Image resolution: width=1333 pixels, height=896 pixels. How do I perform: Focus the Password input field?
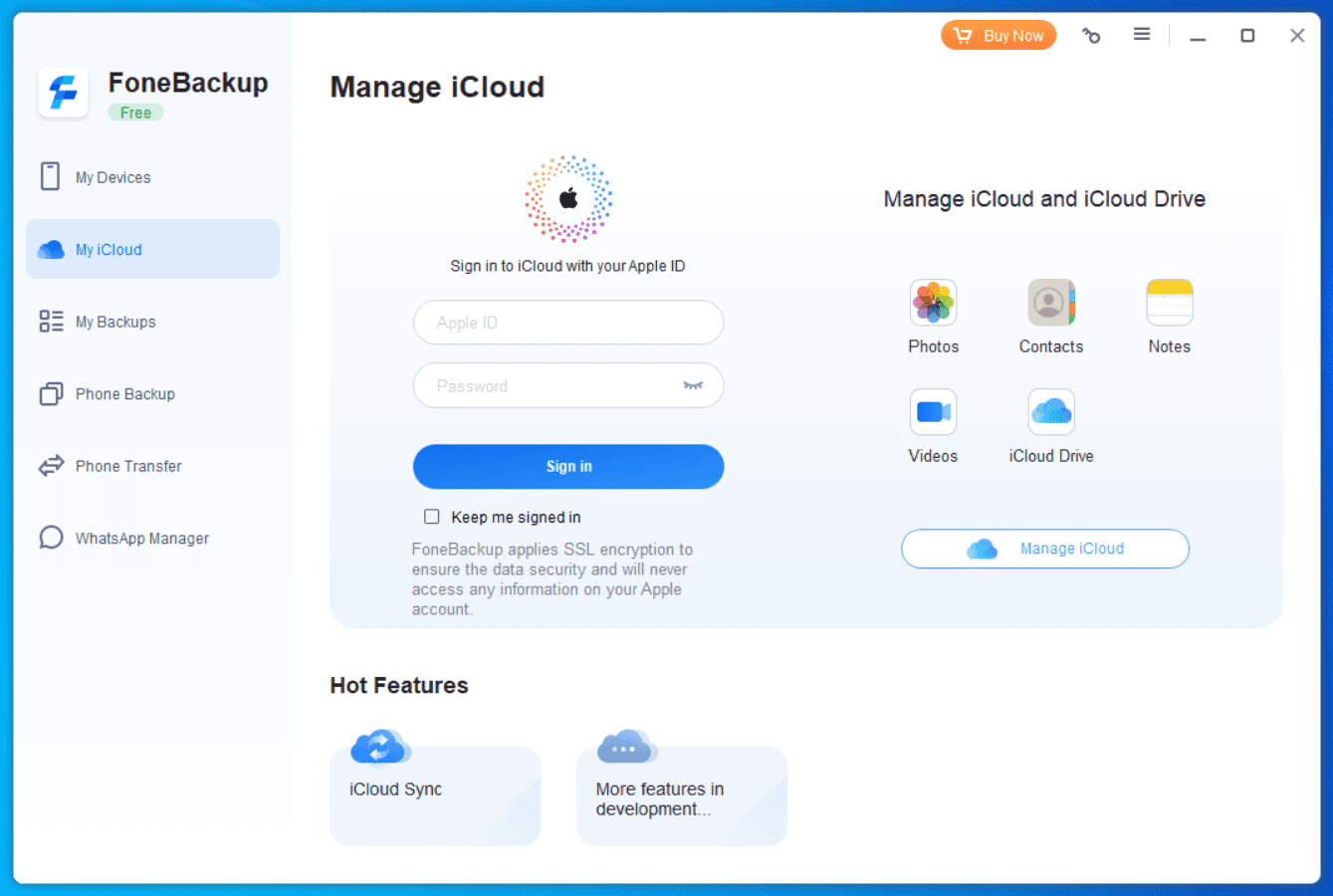click(568, 385)
